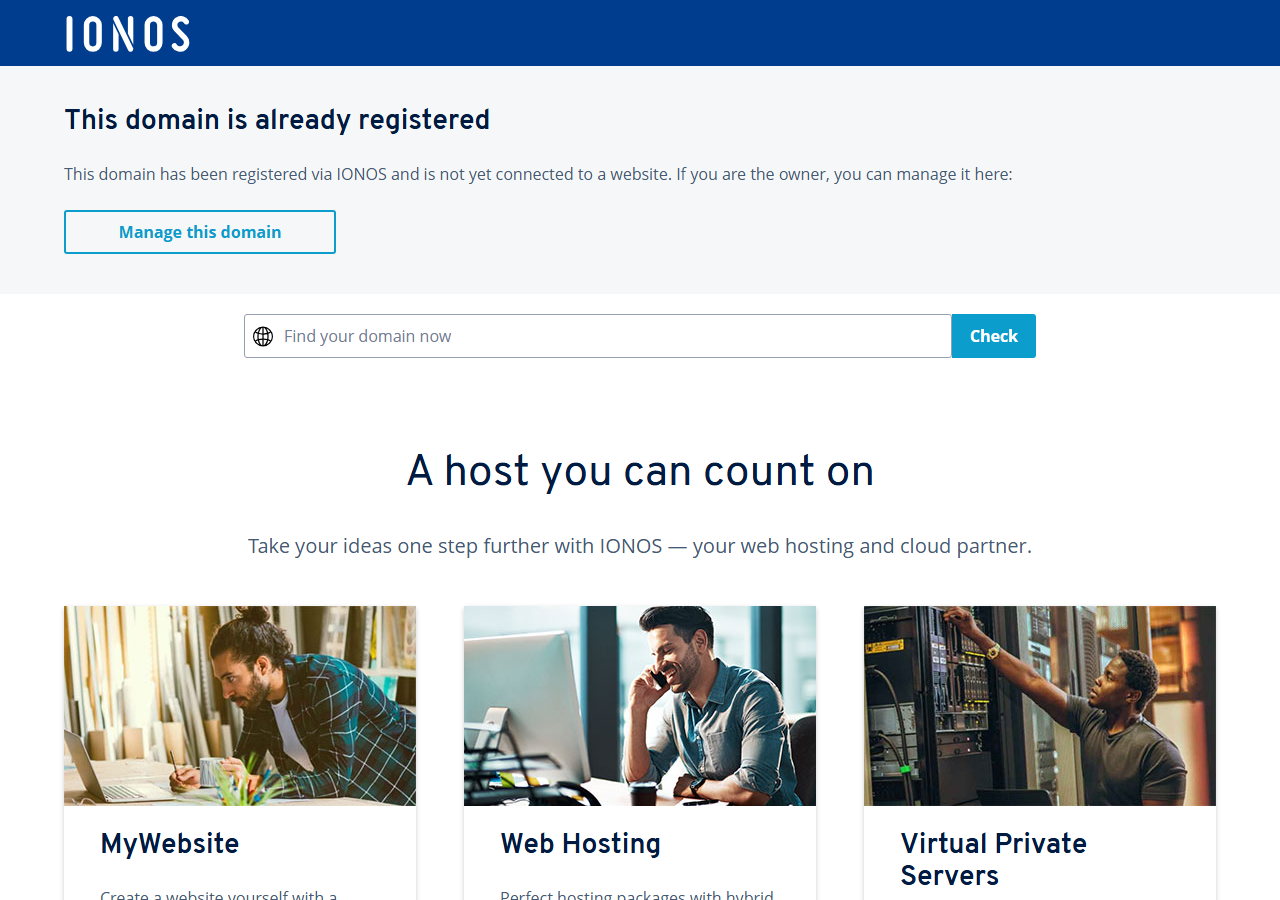
Task: Click the dark blue header bar
Action: point(640,33)
